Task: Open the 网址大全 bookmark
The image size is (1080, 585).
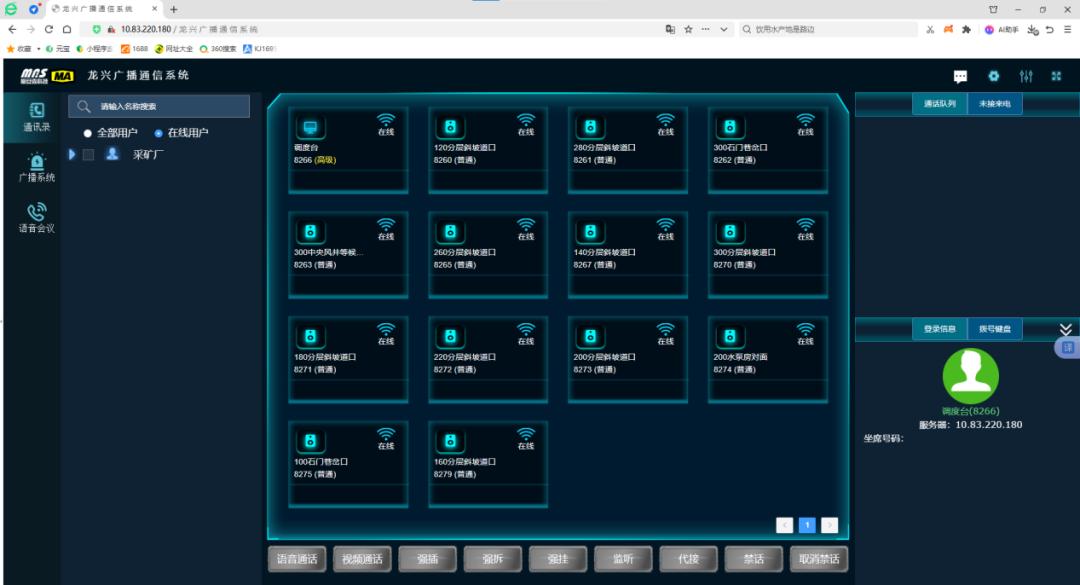Action: click(174, 49)
